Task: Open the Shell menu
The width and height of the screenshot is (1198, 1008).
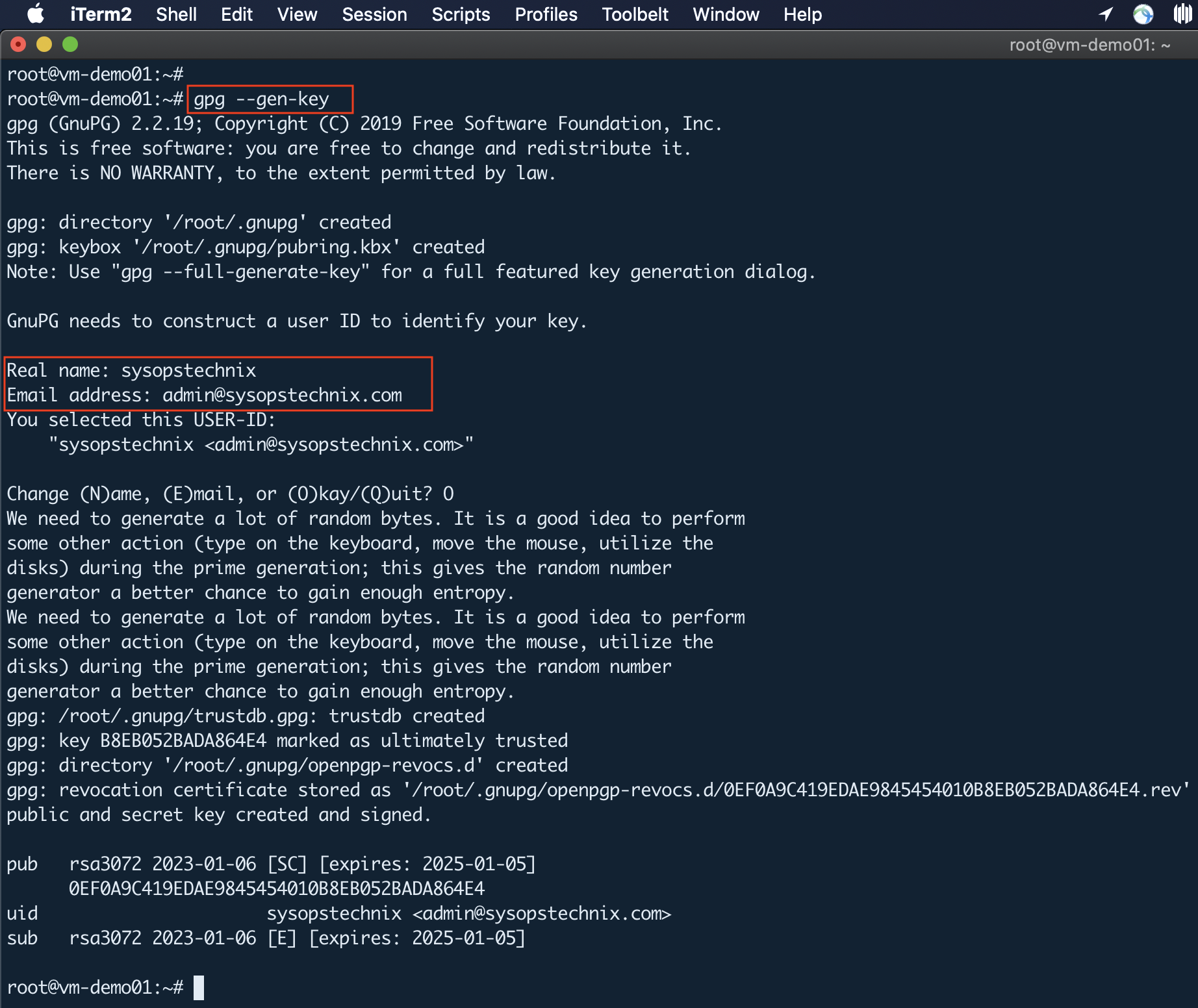Action: pyautogui.click(x=176, y=14)
